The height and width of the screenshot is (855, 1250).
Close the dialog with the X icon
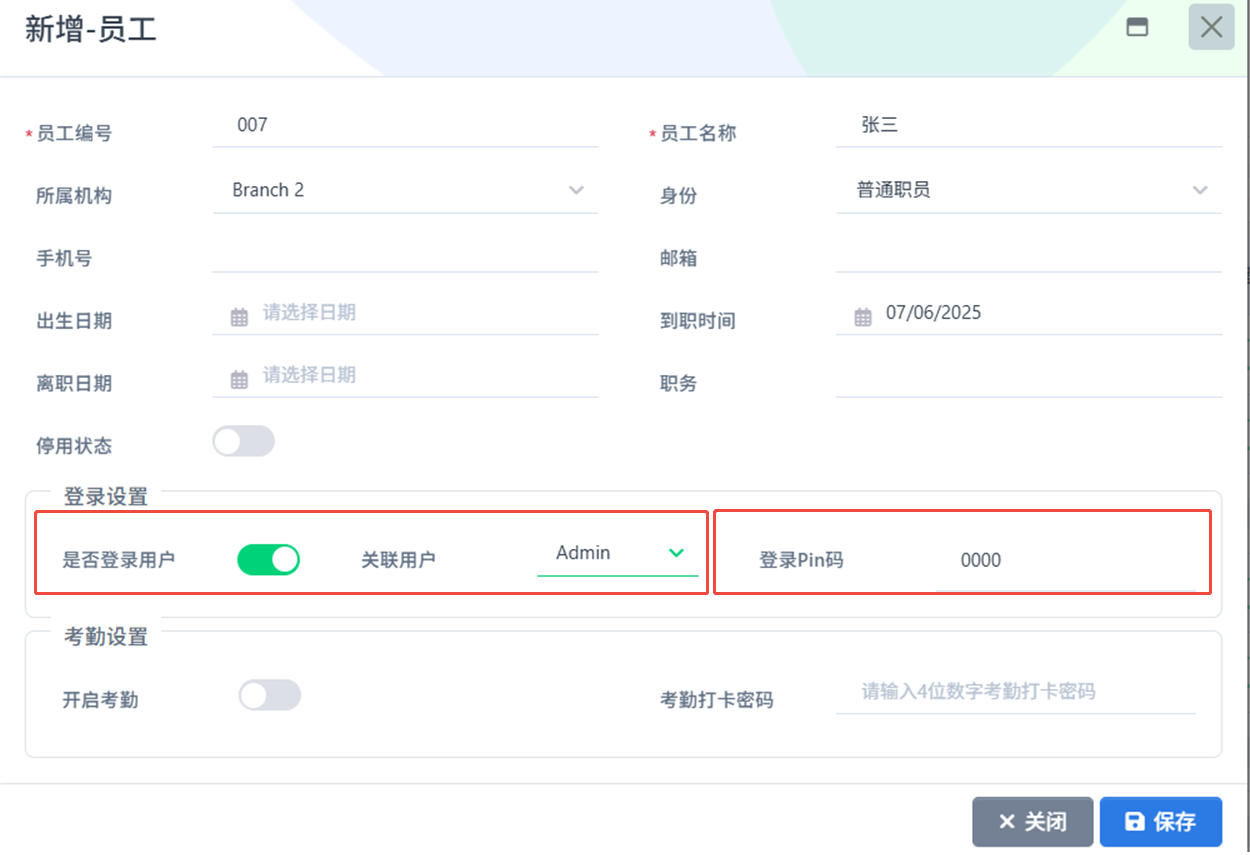(1211, 27)
